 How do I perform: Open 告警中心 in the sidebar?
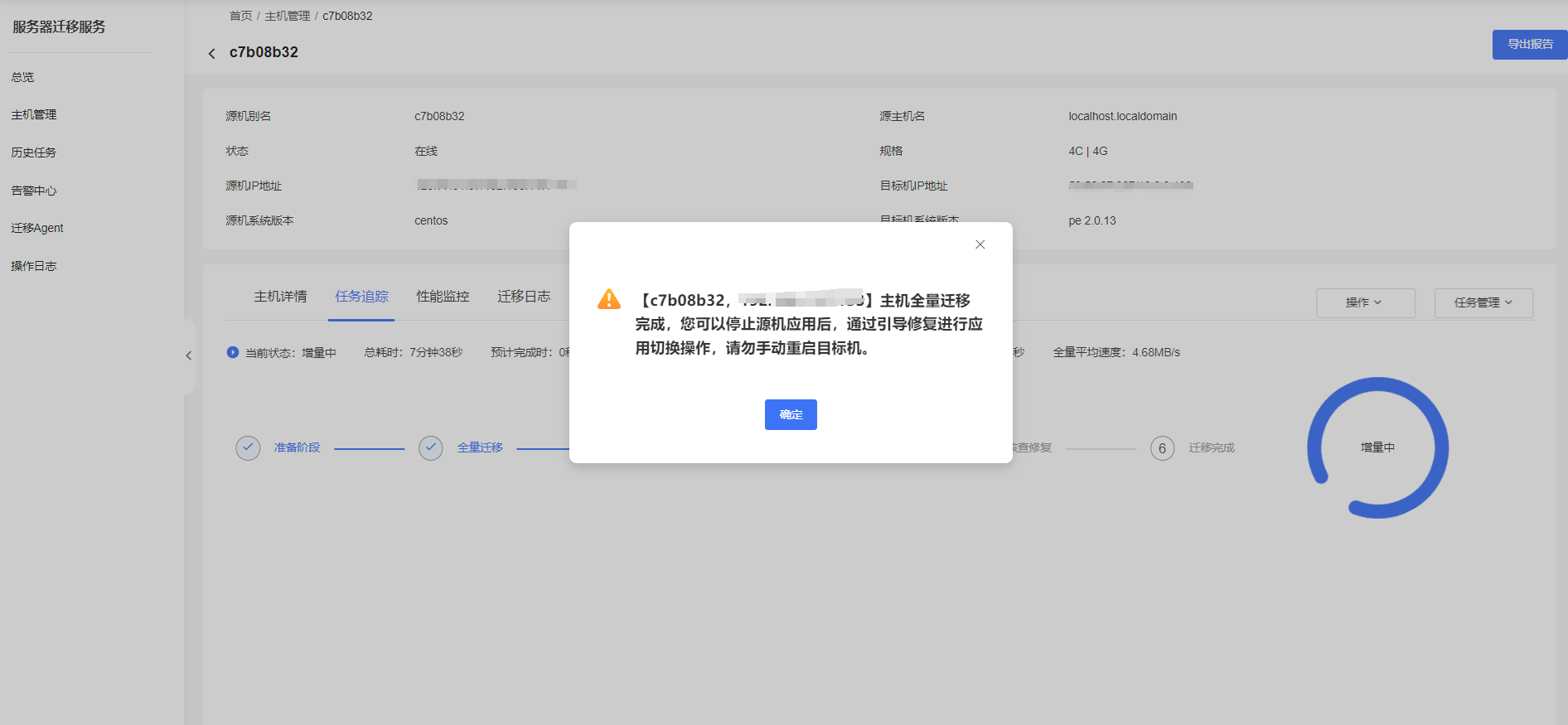pyautogui.click(x=34, y=191)
